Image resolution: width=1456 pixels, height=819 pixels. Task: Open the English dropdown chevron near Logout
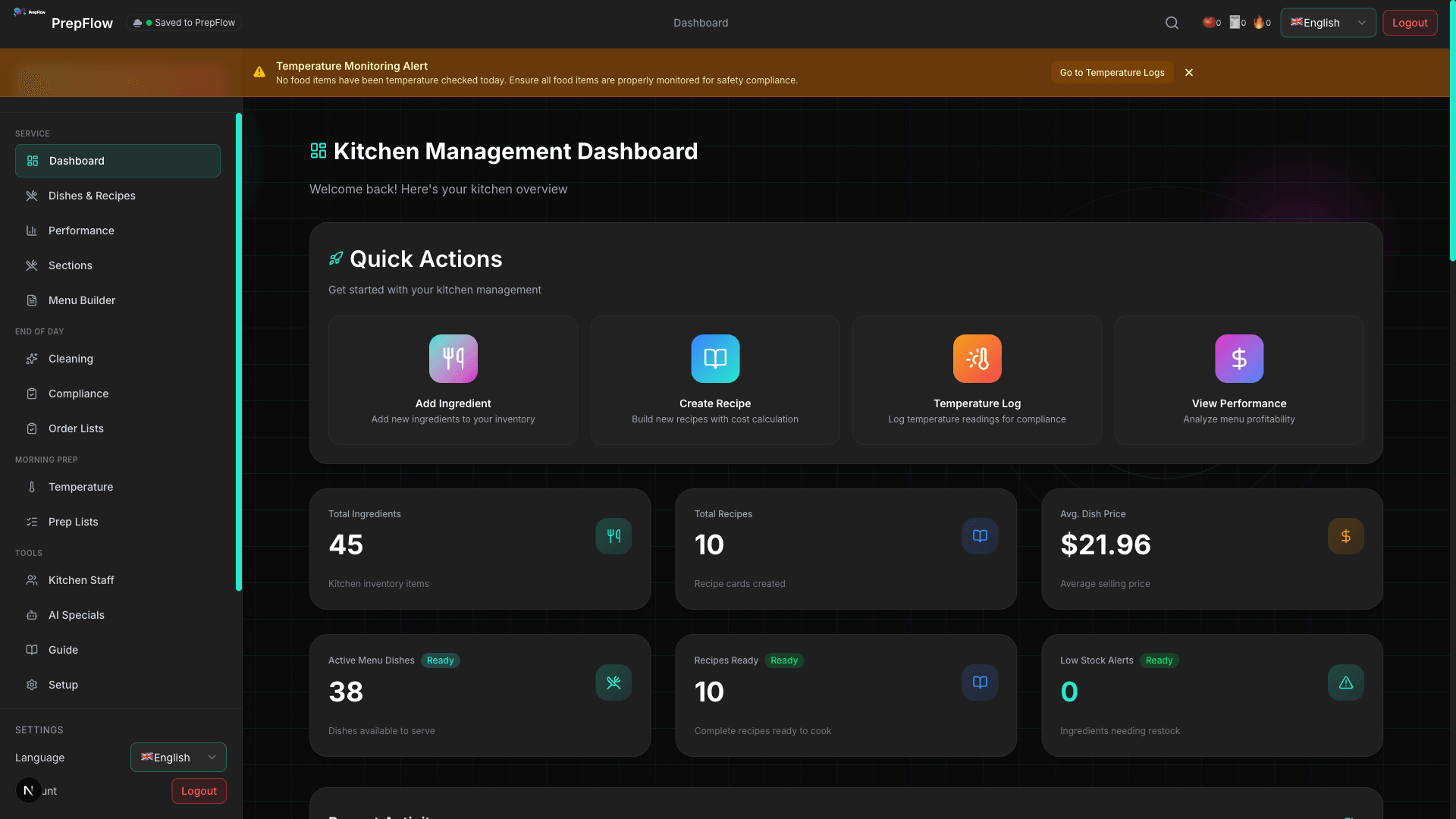(x=1361, y=23)
